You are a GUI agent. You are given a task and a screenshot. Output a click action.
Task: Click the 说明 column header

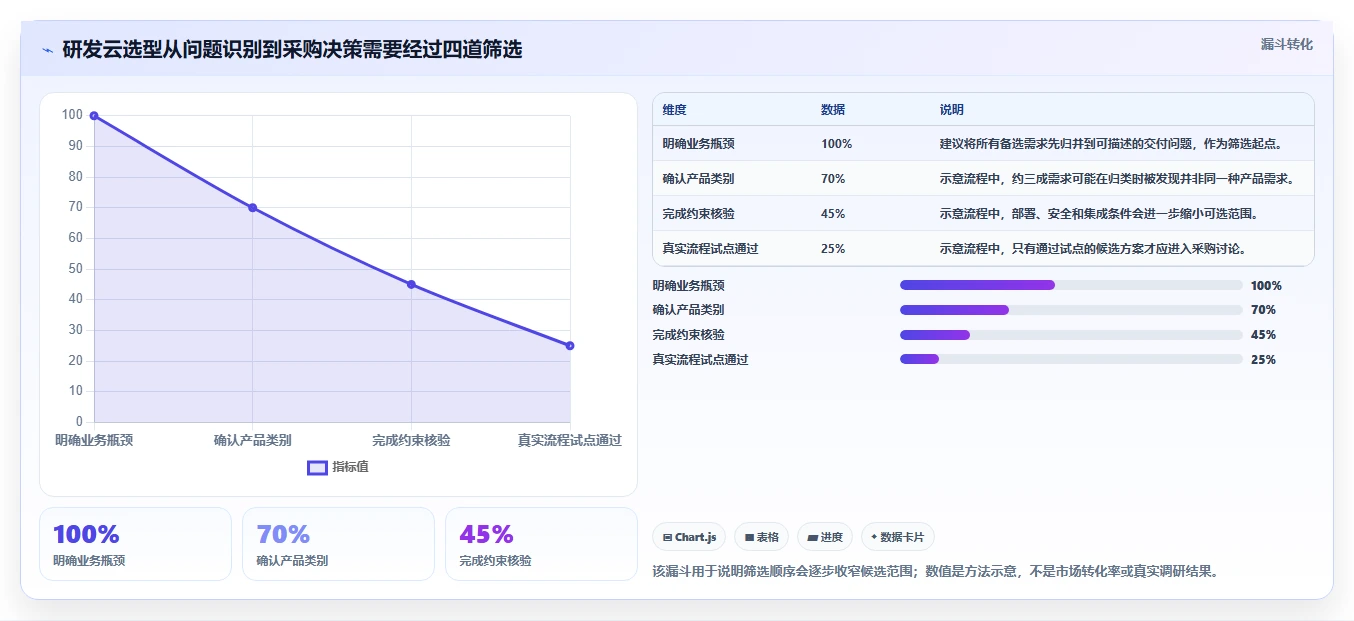pos(952,110)
